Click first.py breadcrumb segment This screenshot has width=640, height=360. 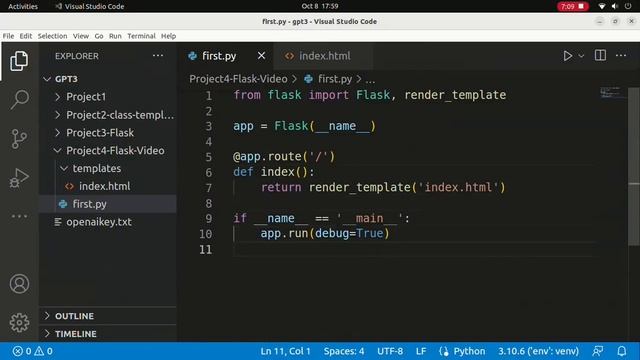click(335, 79)
